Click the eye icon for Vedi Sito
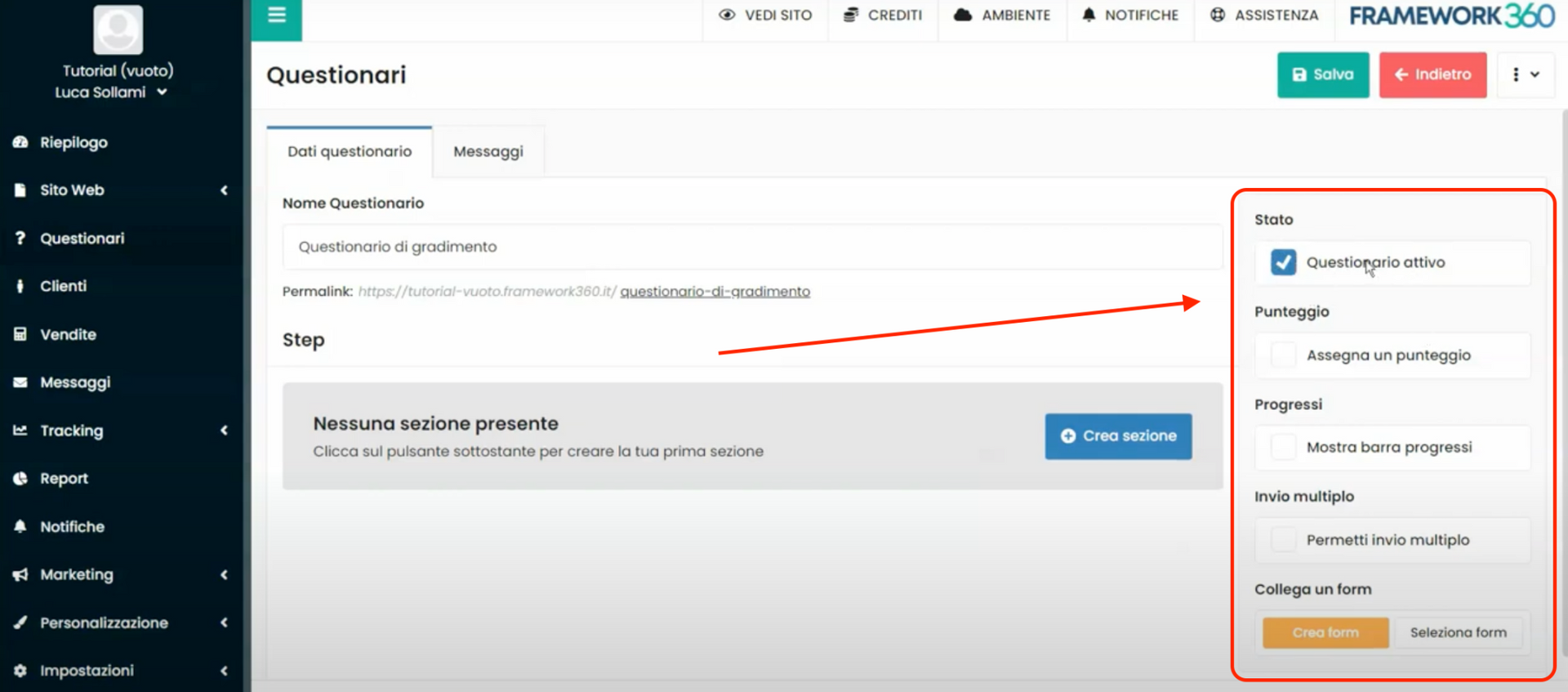1568x692 pixels. coord(726,15)
